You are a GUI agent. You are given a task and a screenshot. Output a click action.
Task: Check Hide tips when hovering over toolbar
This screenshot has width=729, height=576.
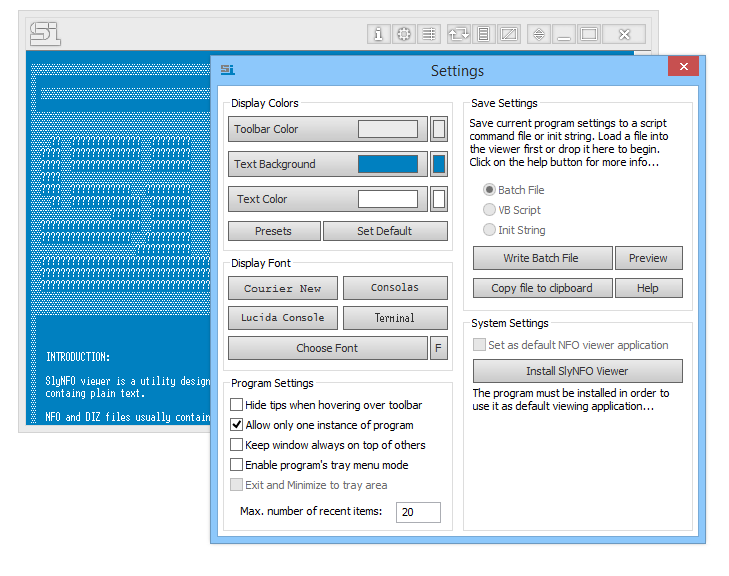(x=237, y=404)
